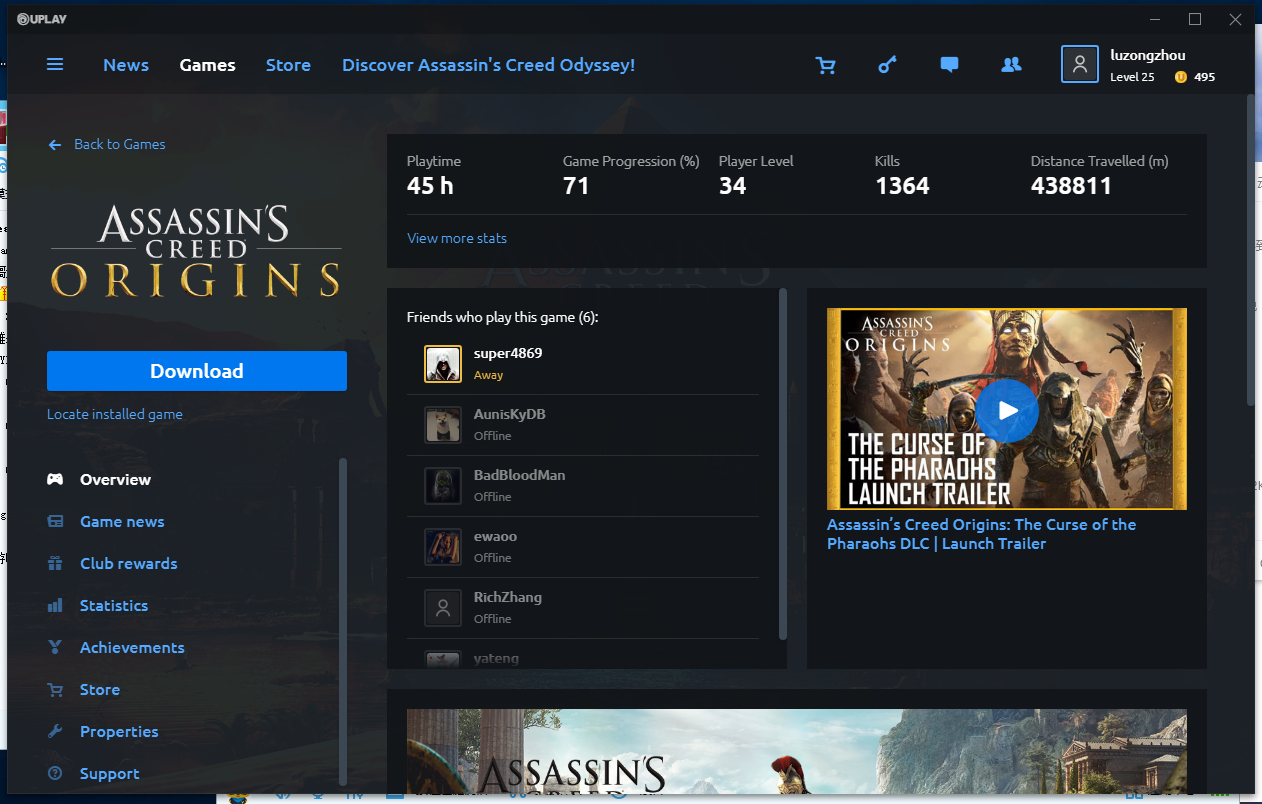Click the key activation icon
The height and width of the screenshot is (804, 1262).
click(x=888, y=65)
